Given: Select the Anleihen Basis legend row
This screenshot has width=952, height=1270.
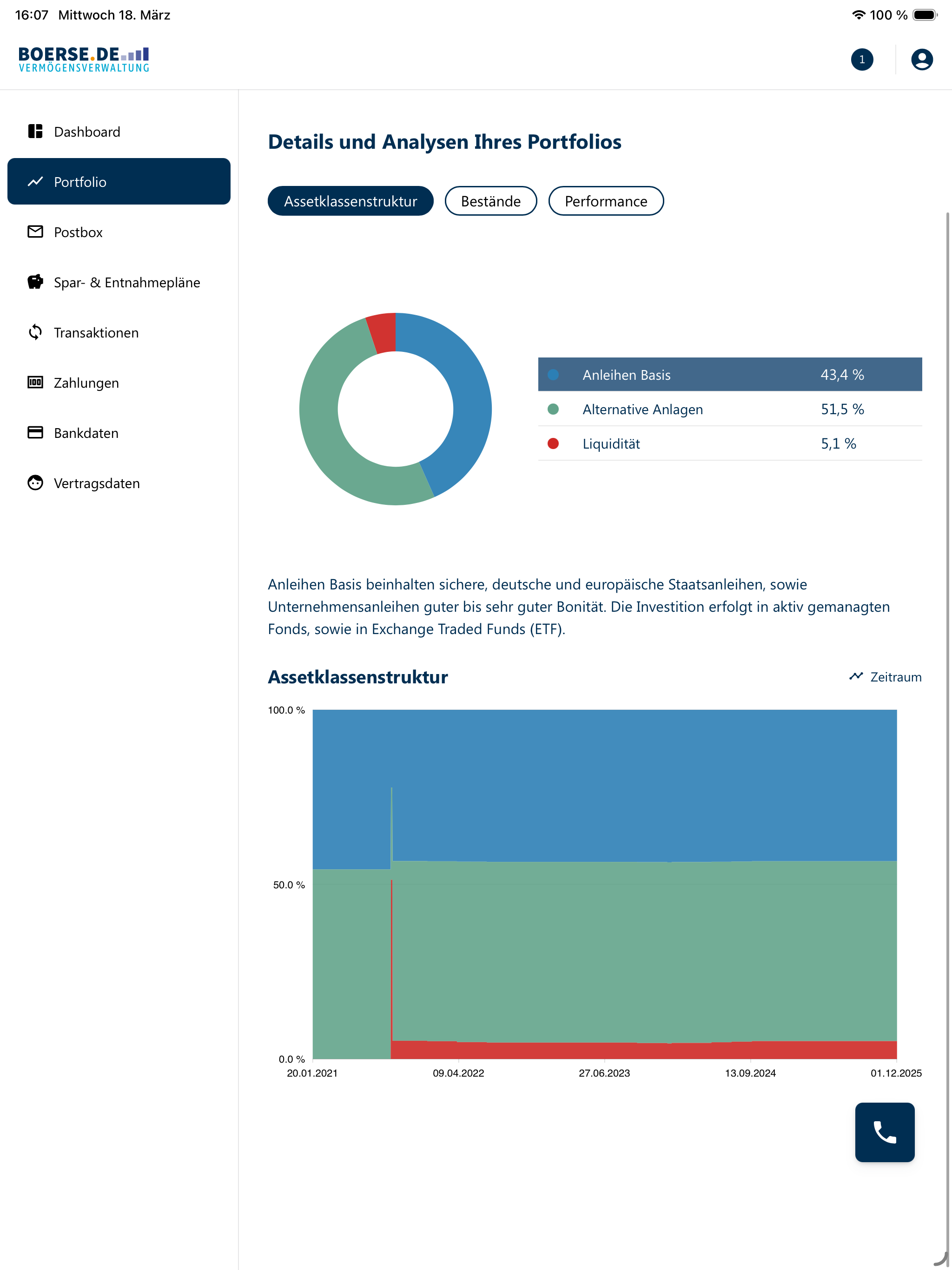Looking at the screenshot, I should point(730,374).
